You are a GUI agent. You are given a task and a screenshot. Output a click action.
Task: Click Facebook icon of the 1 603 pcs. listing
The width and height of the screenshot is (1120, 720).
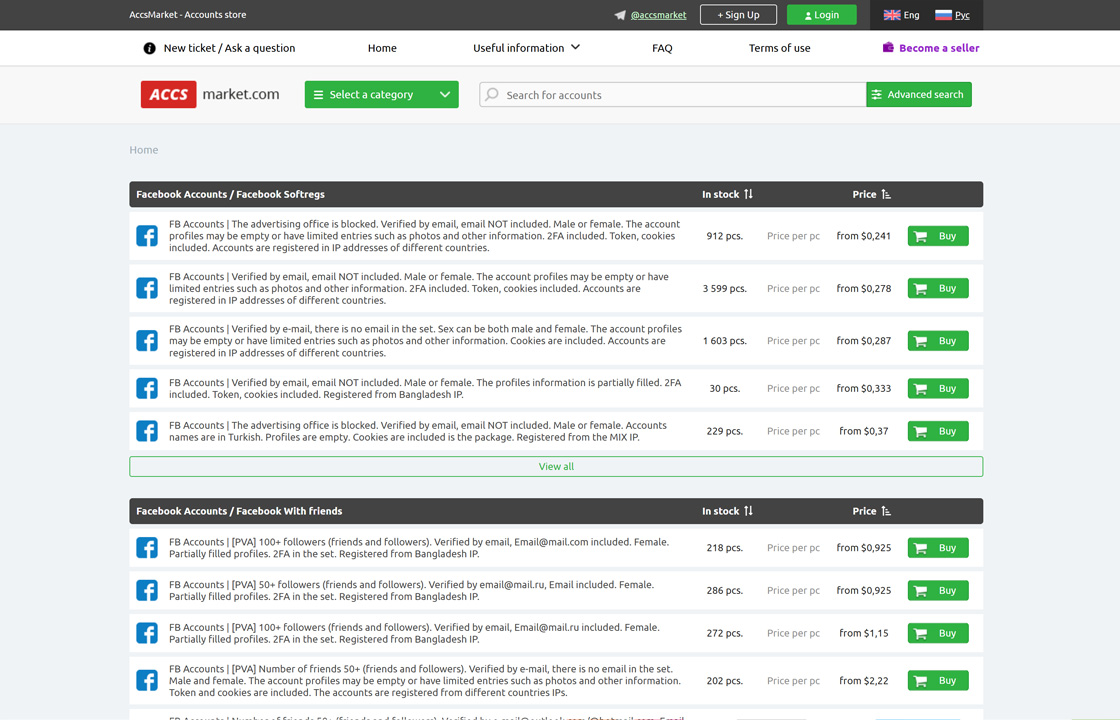147,341
